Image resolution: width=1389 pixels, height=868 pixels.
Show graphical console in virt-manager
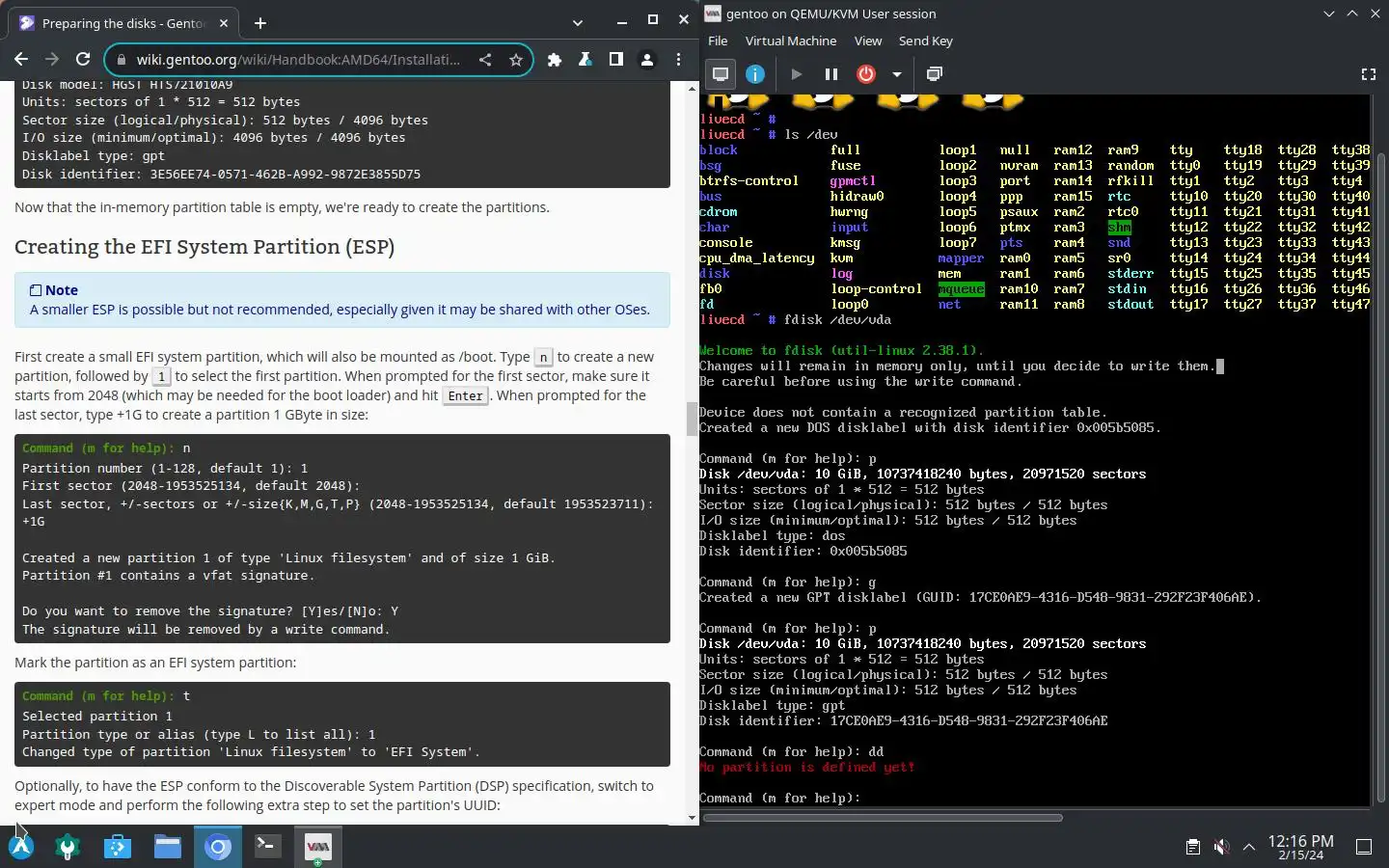(x=721, y=74)
